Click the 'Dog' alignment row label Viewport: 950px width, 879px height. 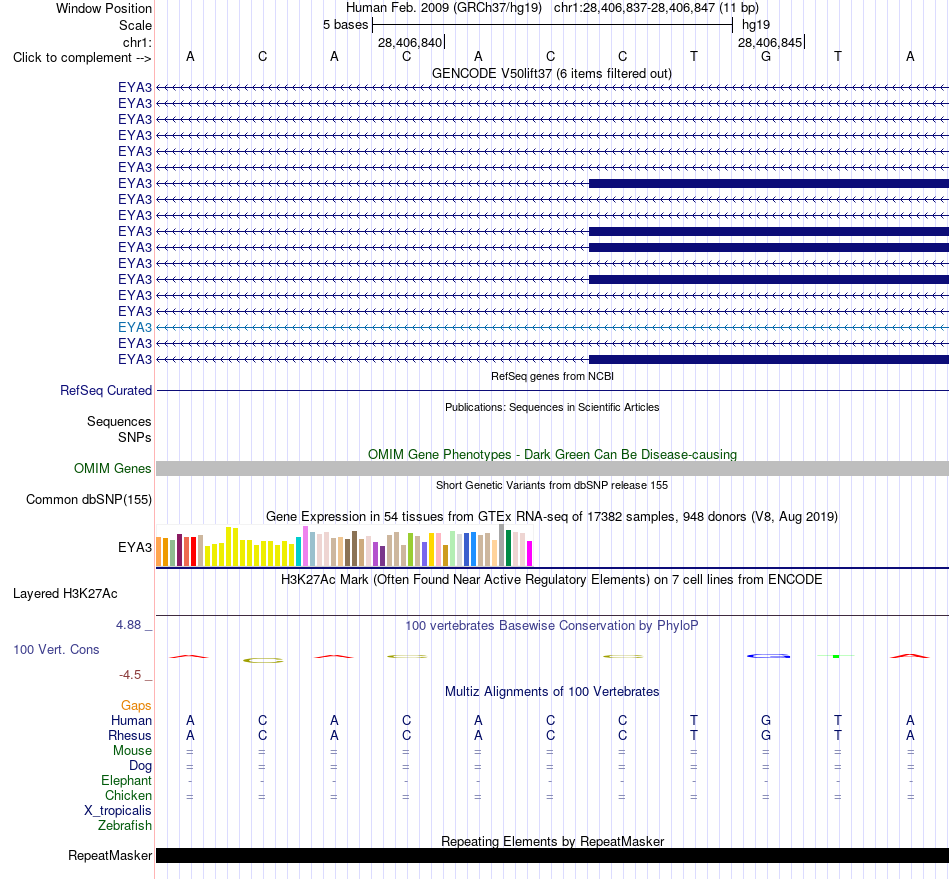141,766
